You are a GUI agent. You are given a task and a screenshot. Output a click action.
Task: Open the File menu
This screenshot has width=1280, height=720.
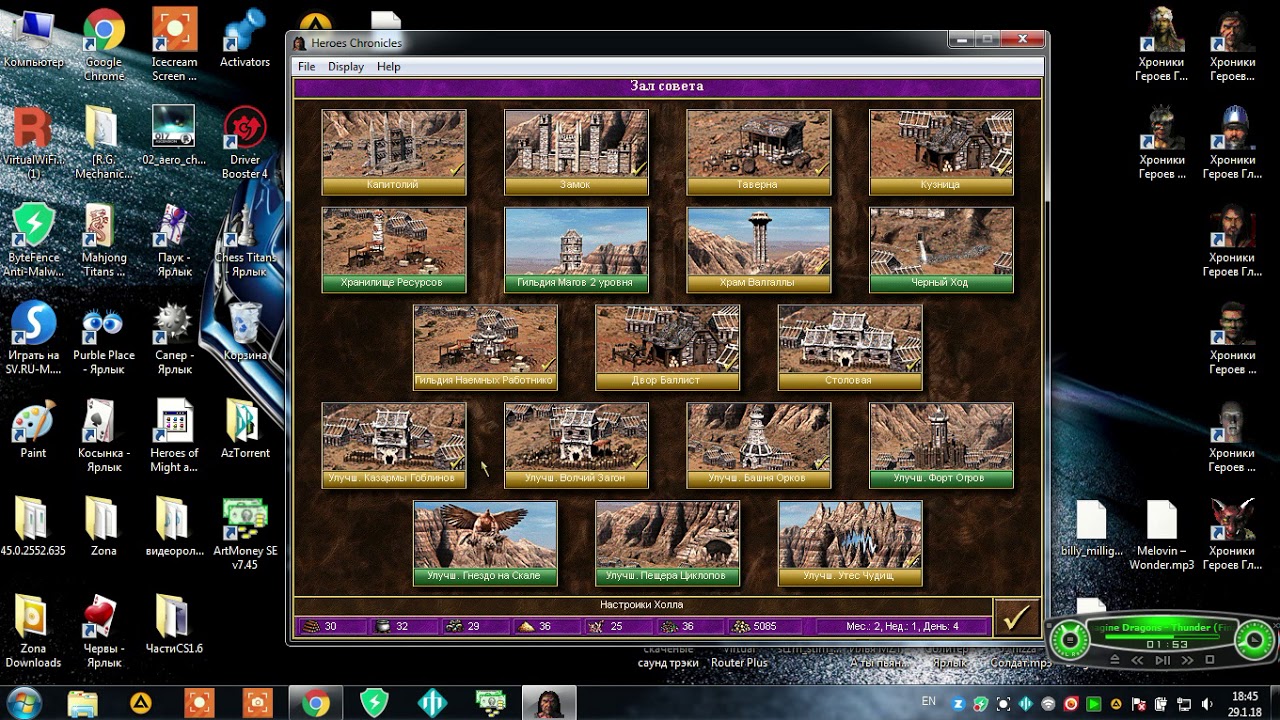tap(307, 66)
